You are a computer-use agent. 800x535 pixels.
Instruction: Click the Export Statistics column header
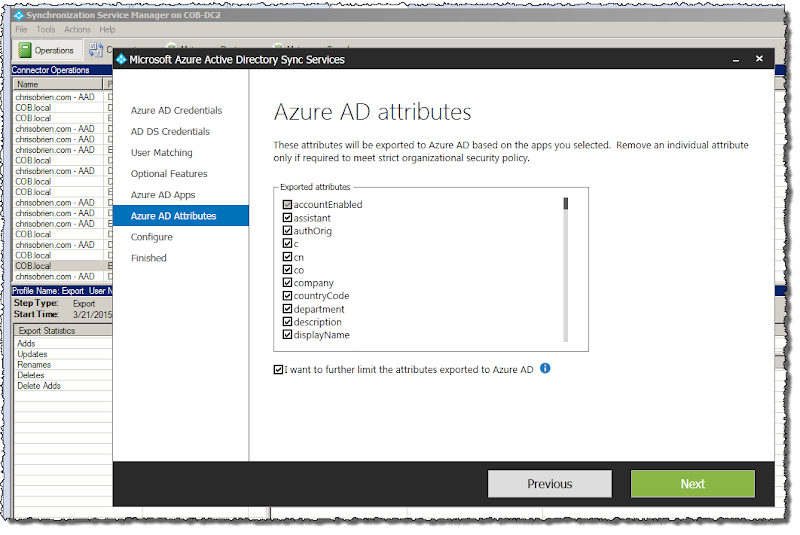click(63, 330)
